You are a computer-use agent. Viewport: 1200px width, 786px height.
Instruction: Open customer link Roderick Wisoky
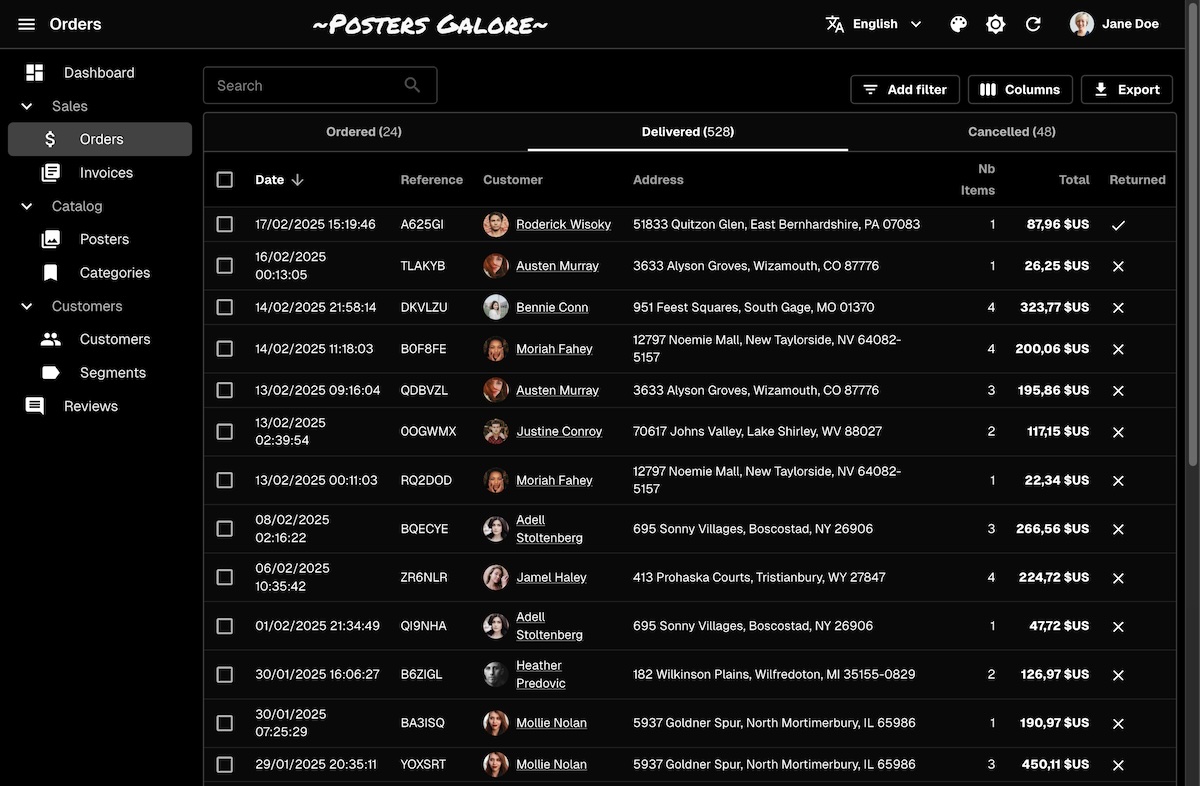(563, 225)
